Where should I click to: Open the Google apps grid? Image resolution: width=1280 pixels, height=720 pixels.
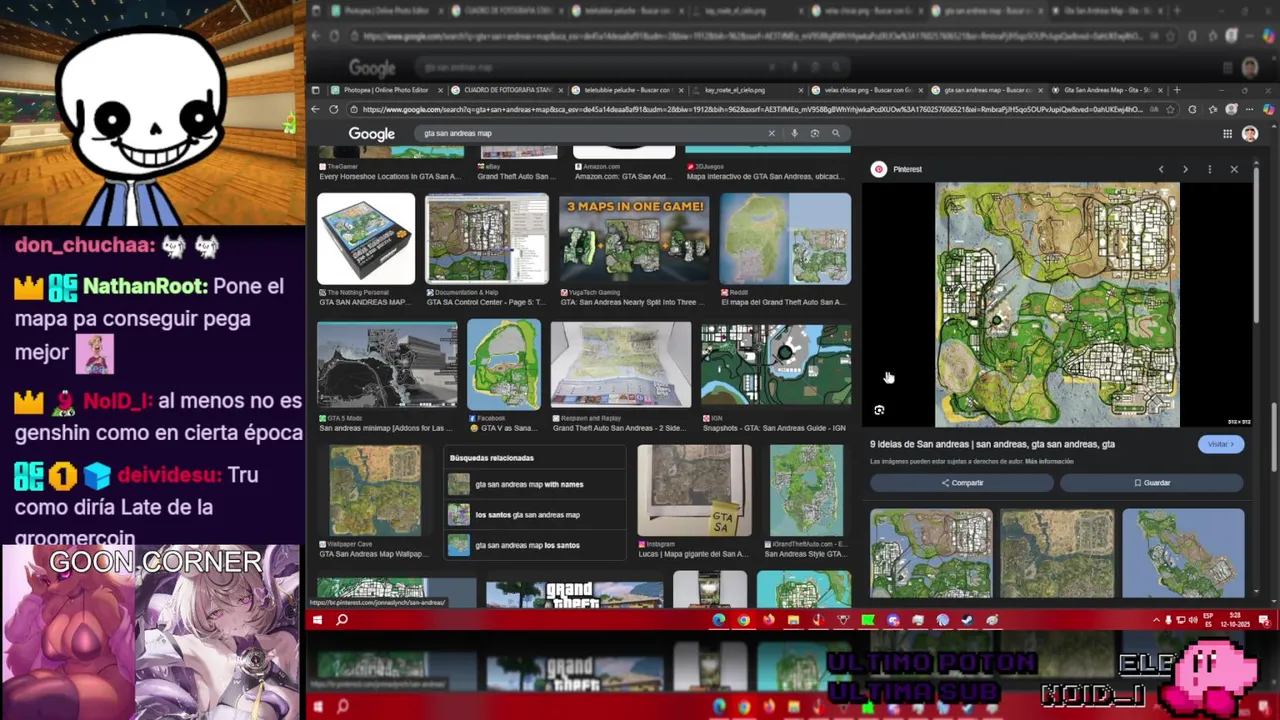pyautogui.click(x=1227, y=134)
